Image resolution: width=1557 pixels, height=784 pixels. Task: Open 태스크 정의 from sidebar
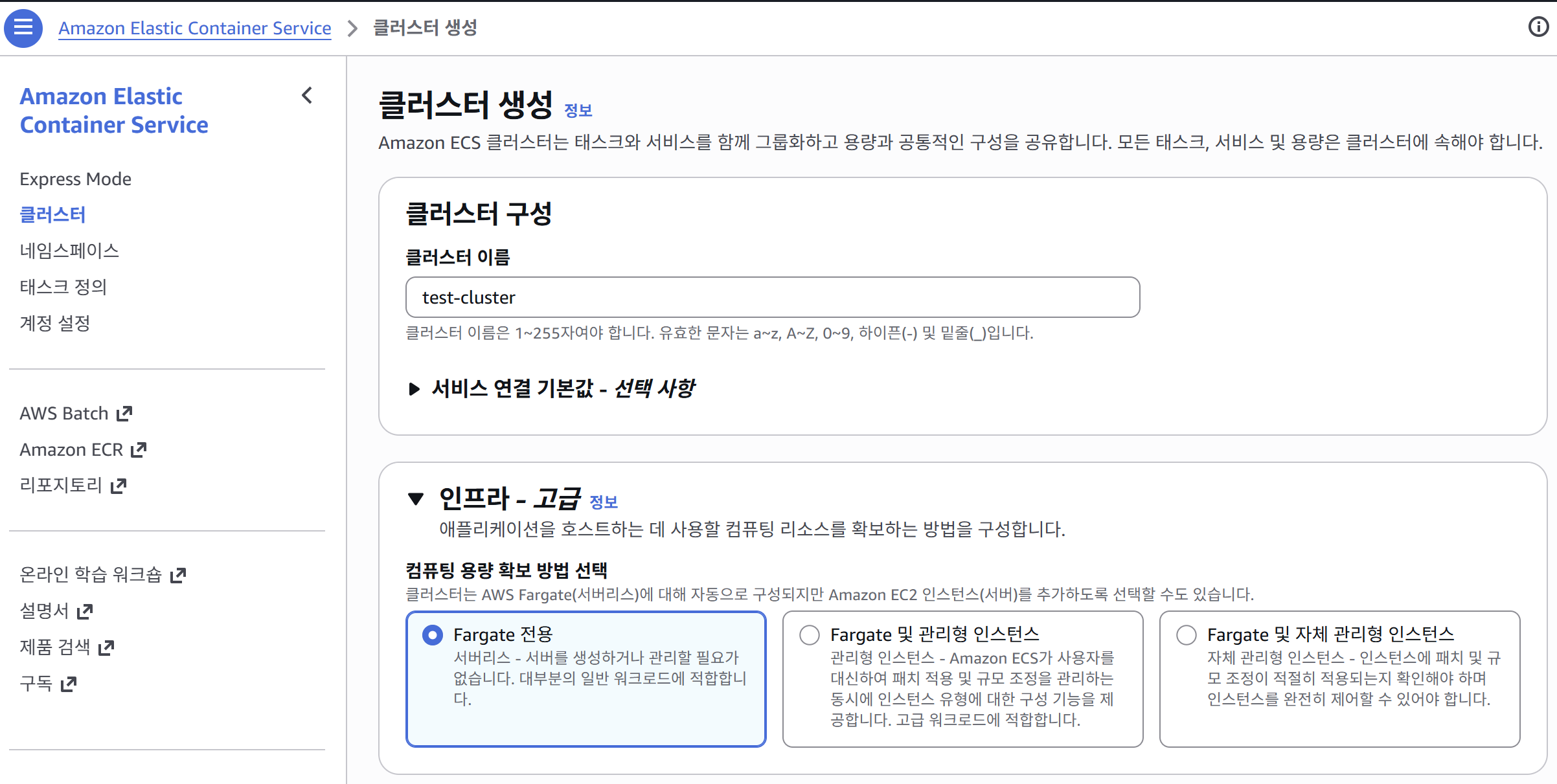[x=63, y=287]
